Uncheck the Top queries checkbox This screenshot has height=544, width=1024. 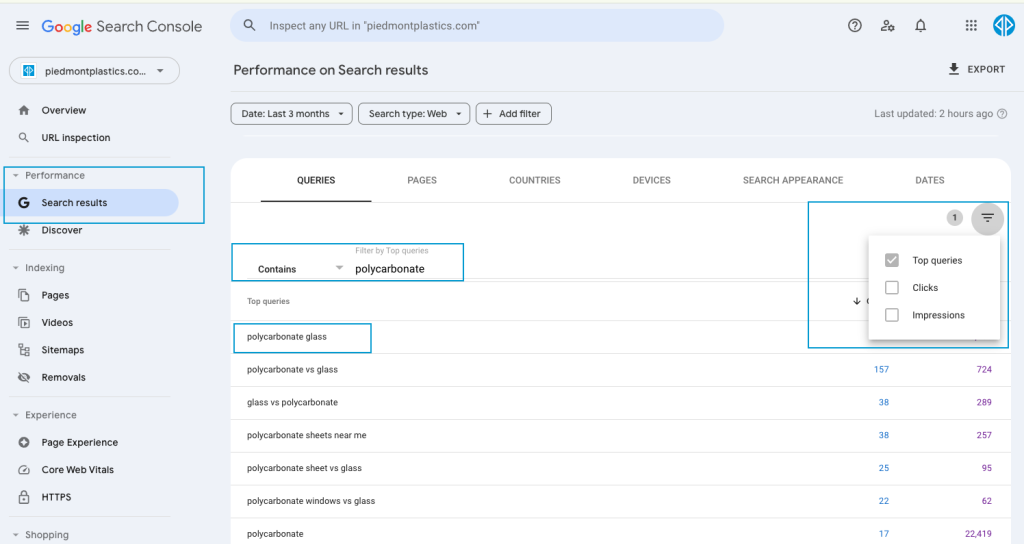point(891,260)
